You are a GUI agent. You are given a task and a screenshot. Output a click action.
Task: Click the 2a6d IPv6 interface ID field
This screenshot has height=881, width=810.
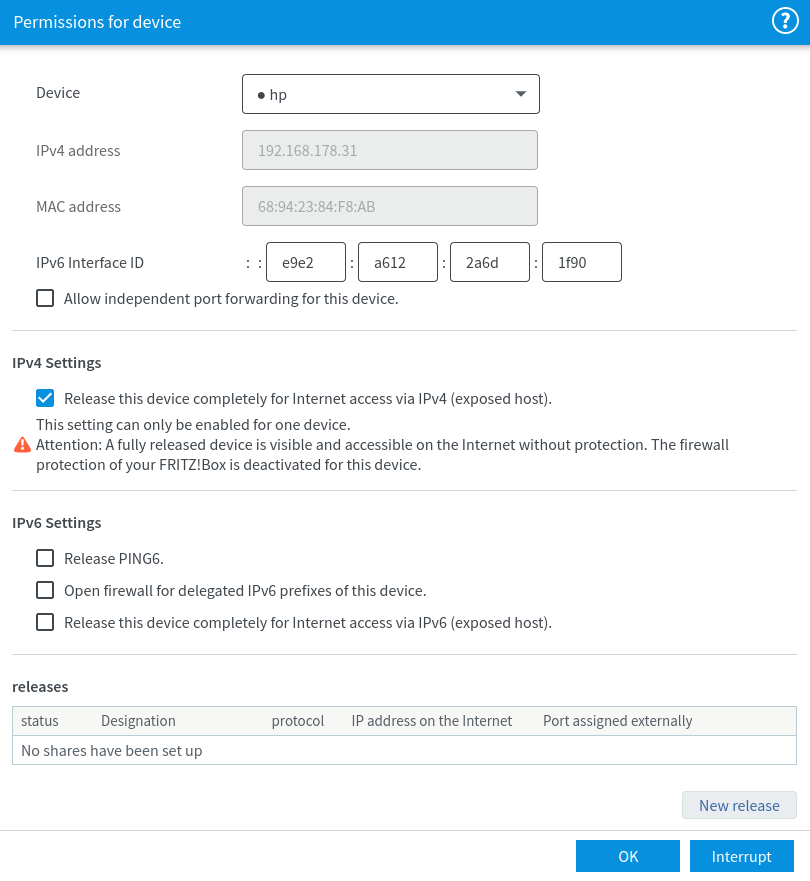click(490, 263)
